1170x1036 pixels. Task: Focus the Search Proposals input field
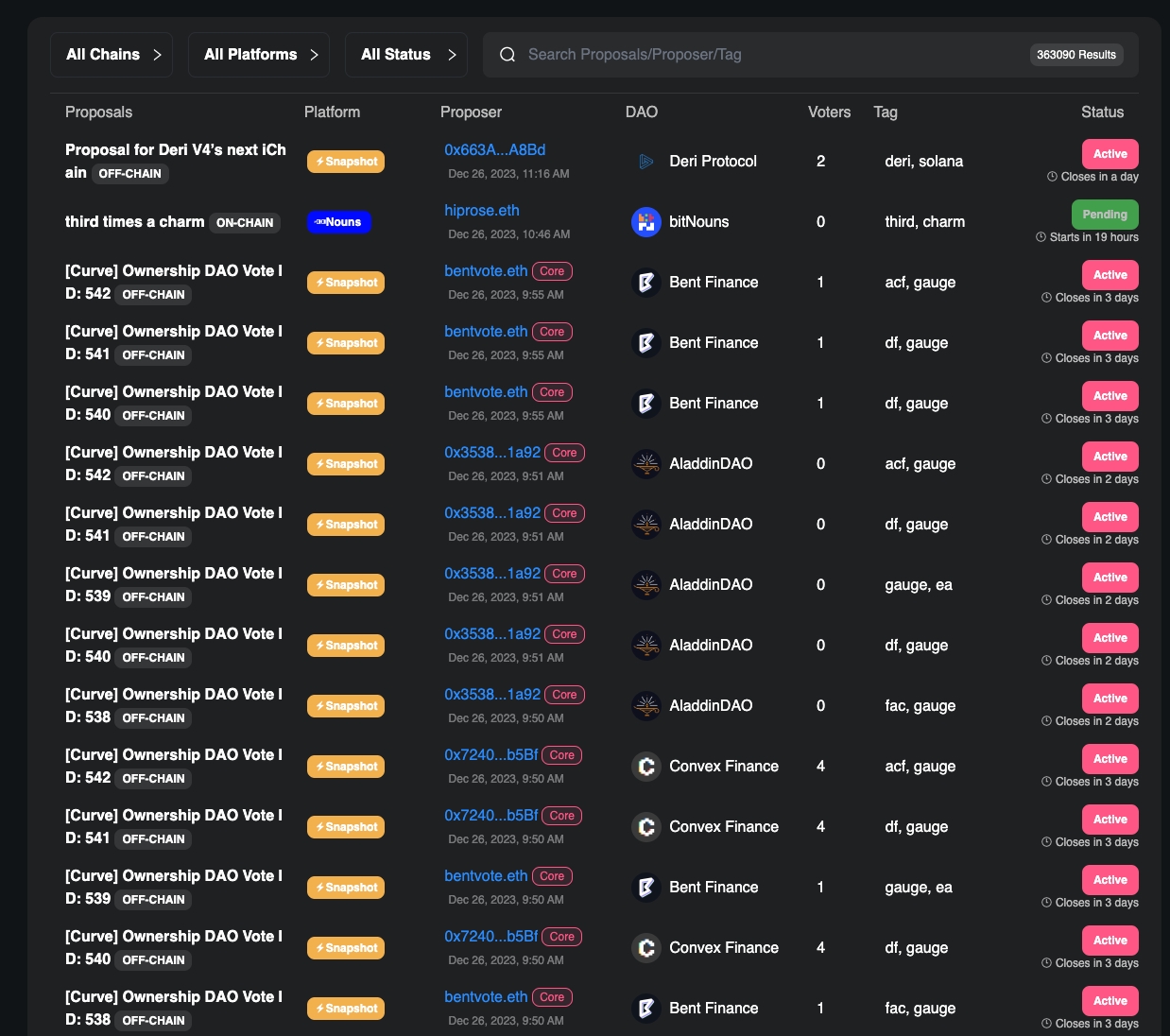pyautogui.click(x=756, y=55)
